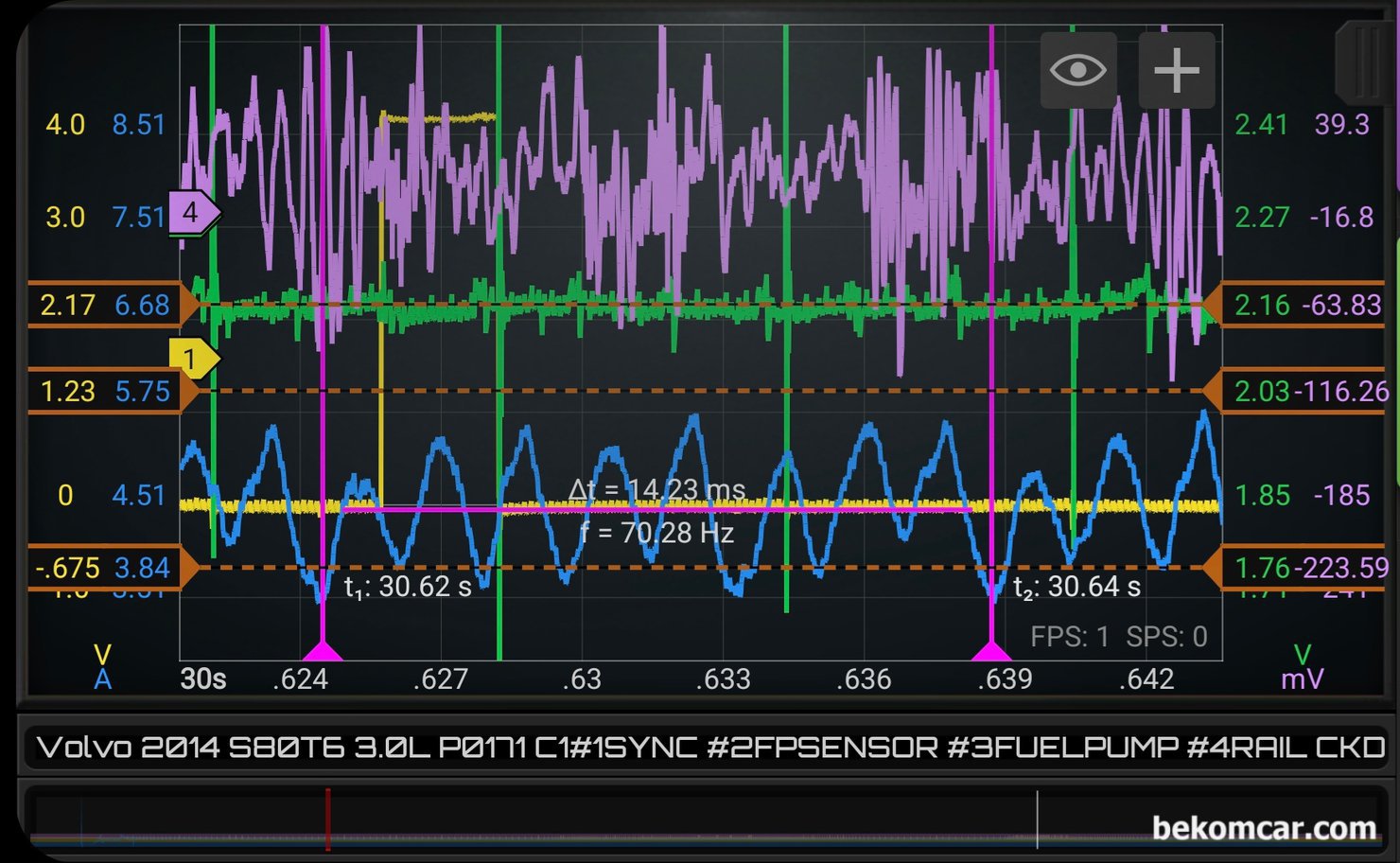Viewport: 1400px width, 863px height.
Task: Click the purple mV unit label
Action: (1303, 679)
